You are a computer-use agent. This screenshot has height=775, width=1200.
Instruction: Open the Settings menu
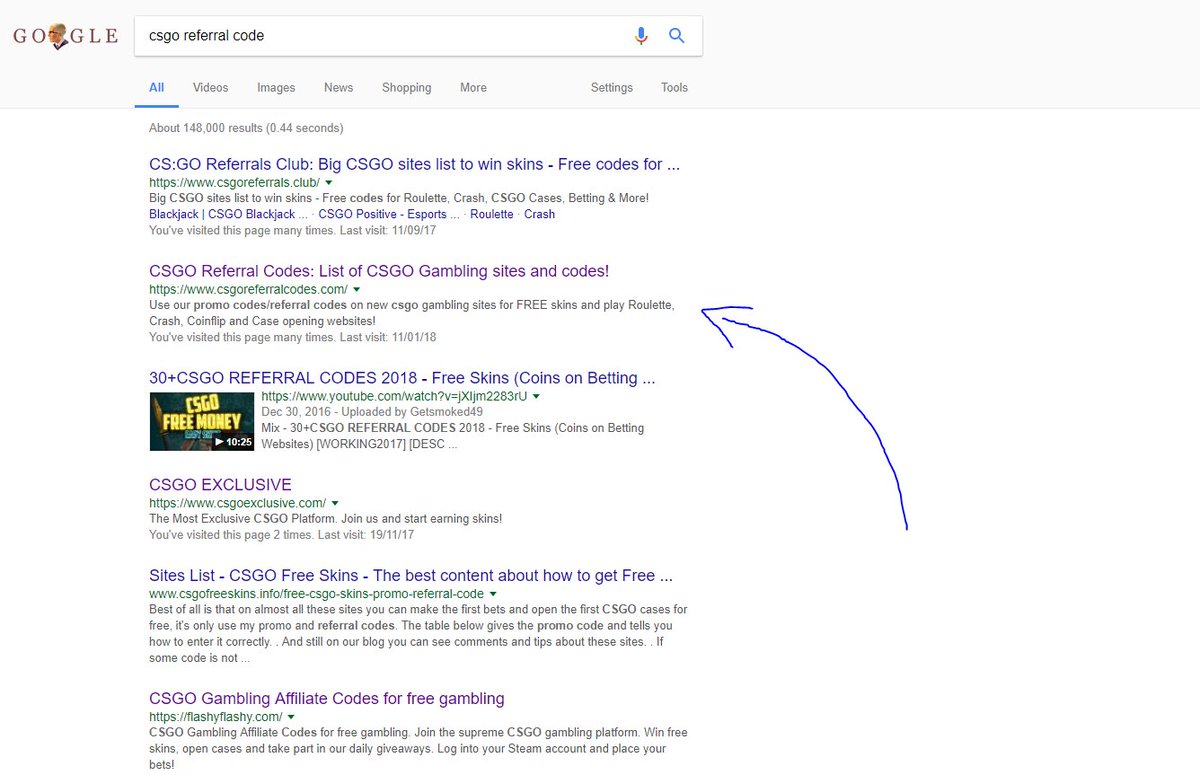tap(612, 88)
